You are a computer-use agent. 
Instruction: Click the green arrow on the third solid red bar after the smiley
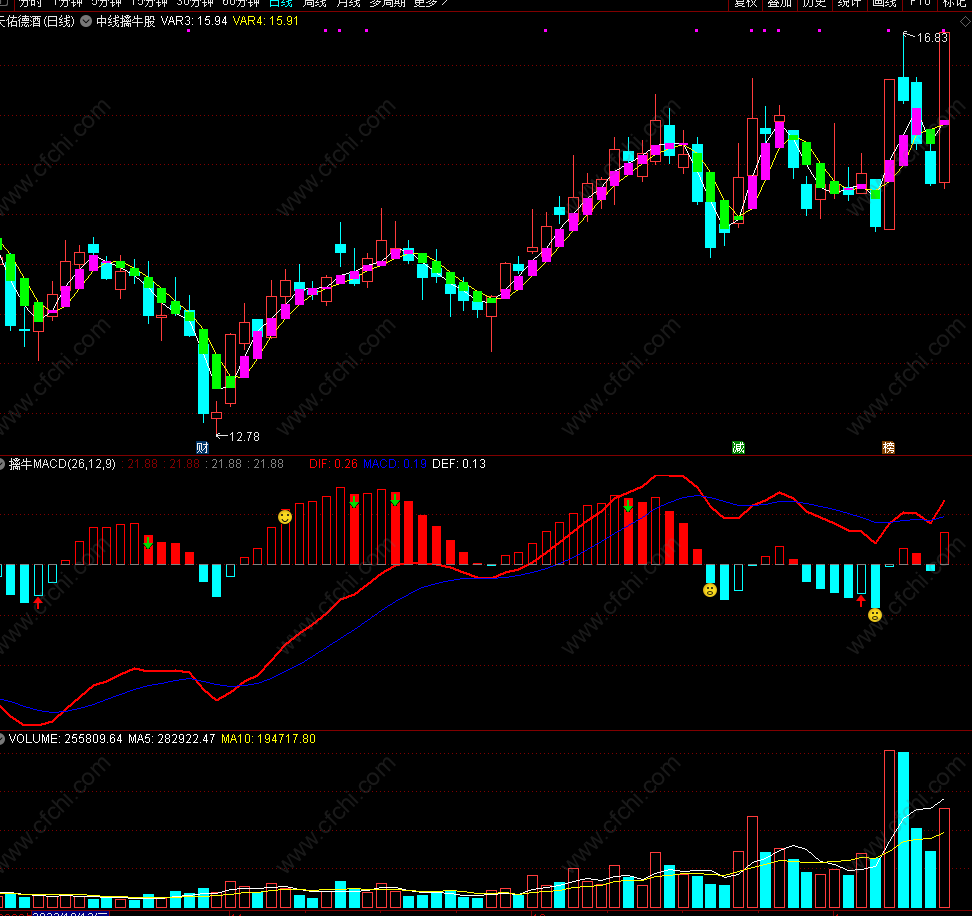[x=395, y=500]
